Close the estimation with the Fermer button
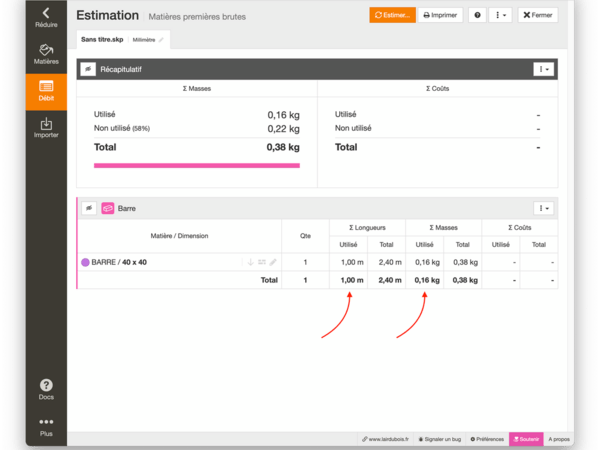Image resolution: width=600 pixels, height=450 pixels. click(x=539, y=16)
